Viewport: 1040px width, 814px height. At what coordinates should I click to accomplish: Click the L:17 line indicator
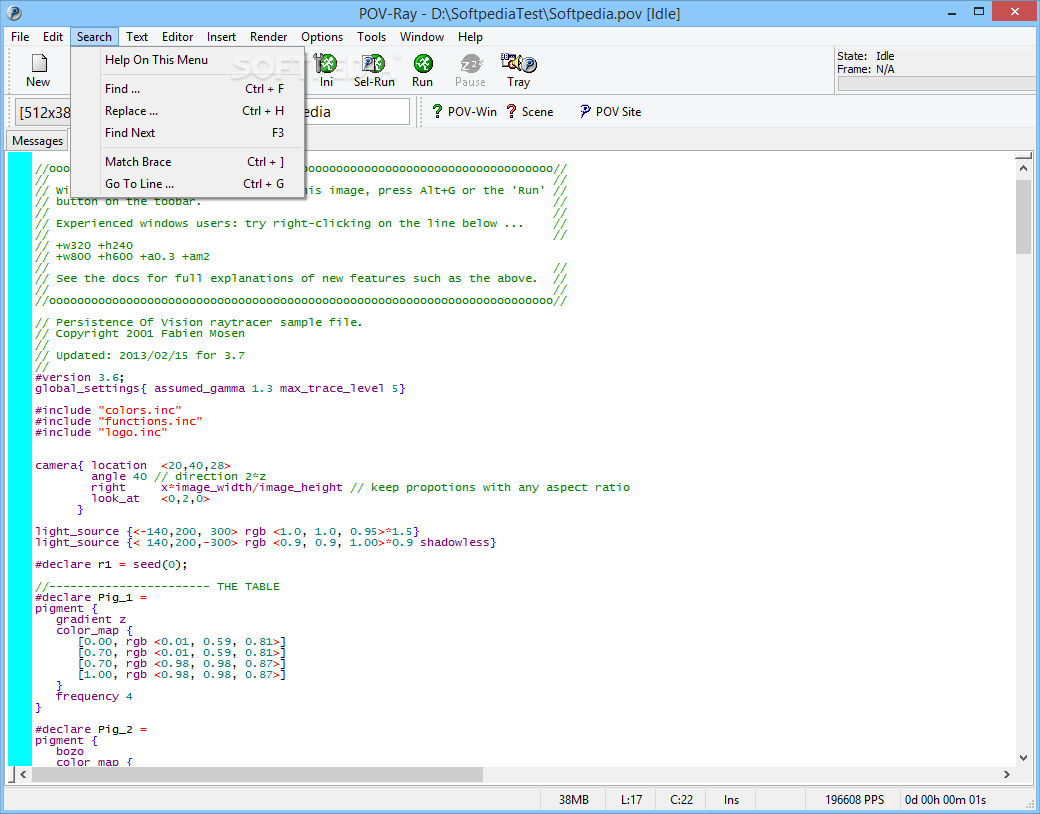click(631, 799)
